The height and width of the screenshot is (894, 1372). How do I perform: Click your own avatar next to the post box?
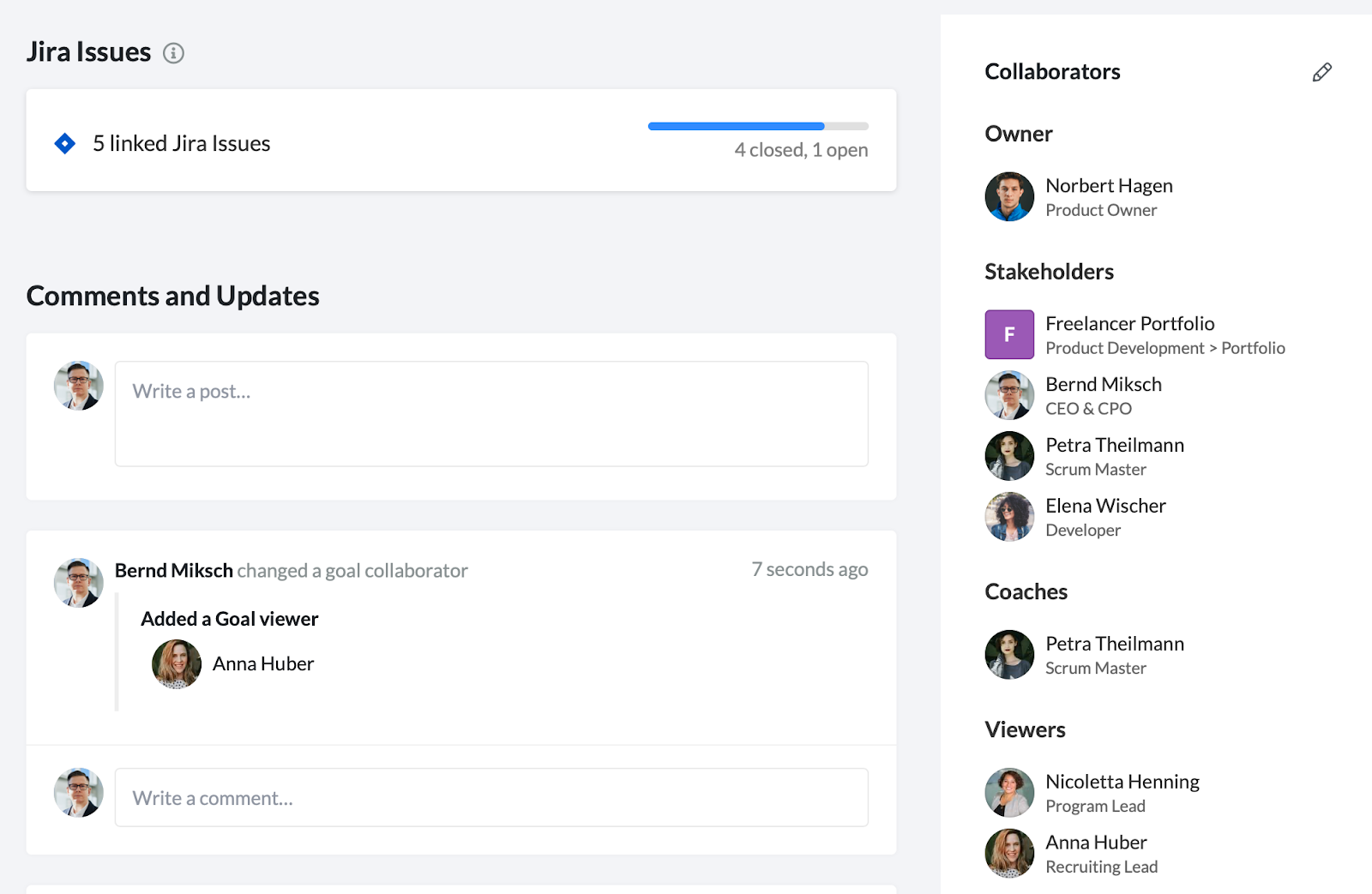click(78, 386)
